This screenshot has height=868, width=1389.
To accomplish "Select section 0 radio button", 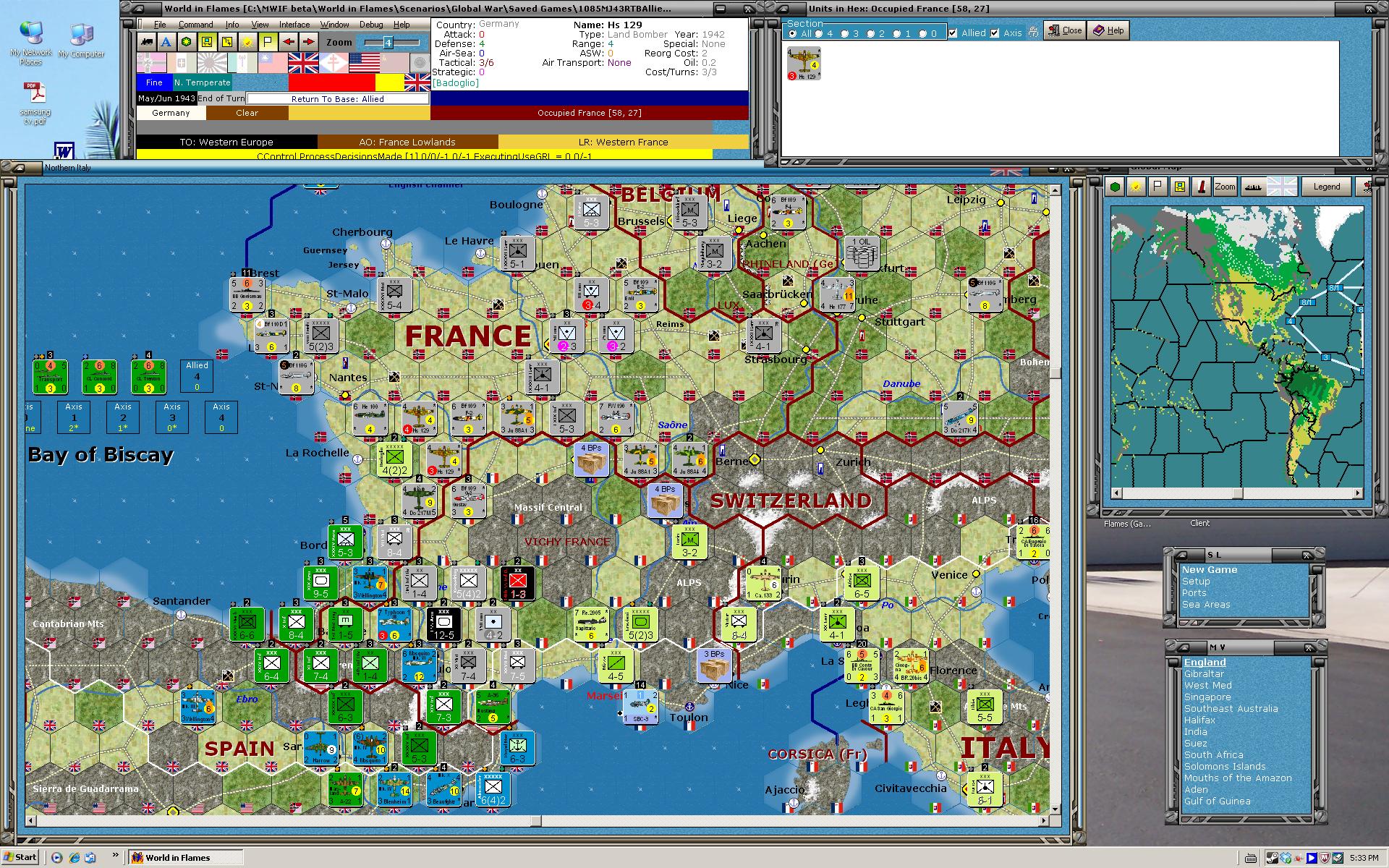I will click(923, 33).
